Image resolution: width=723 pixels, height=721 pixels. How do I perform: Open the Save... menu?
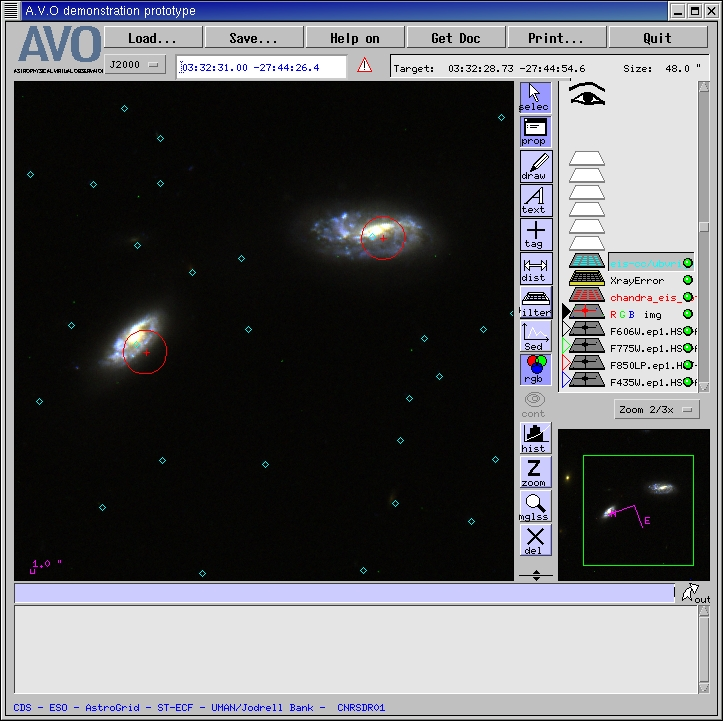[x=253, y=38]
